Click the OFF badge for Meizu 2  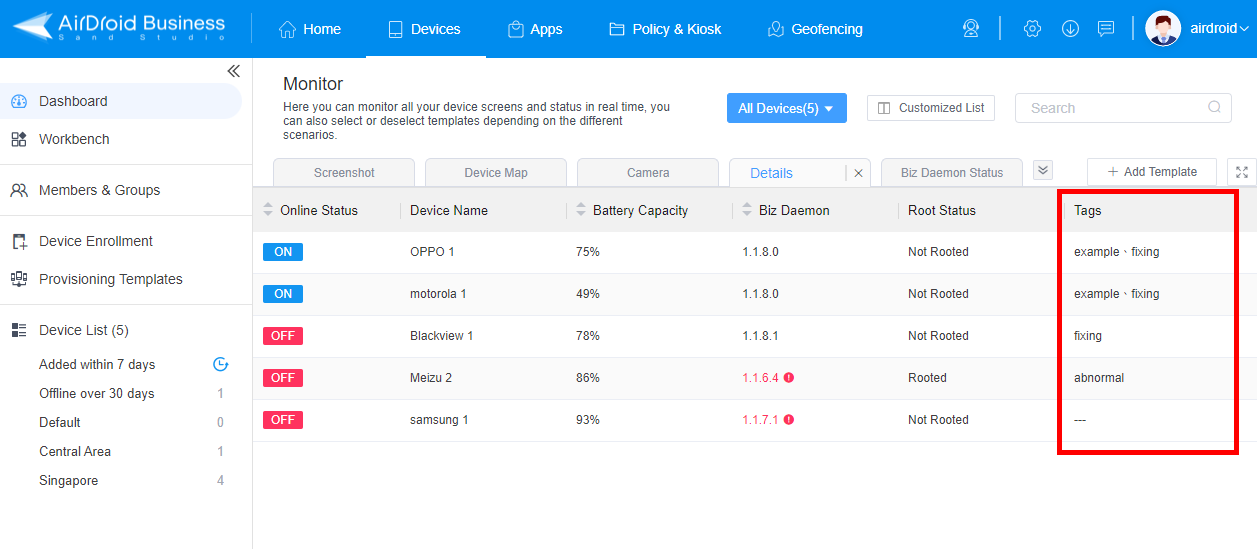tap(283, 378)
